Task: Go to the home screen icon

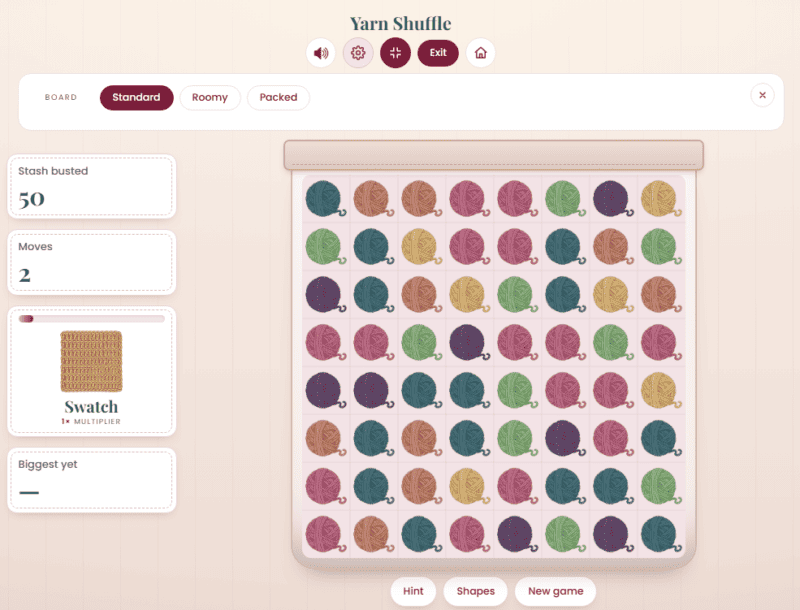Action: tap(481, 53)
